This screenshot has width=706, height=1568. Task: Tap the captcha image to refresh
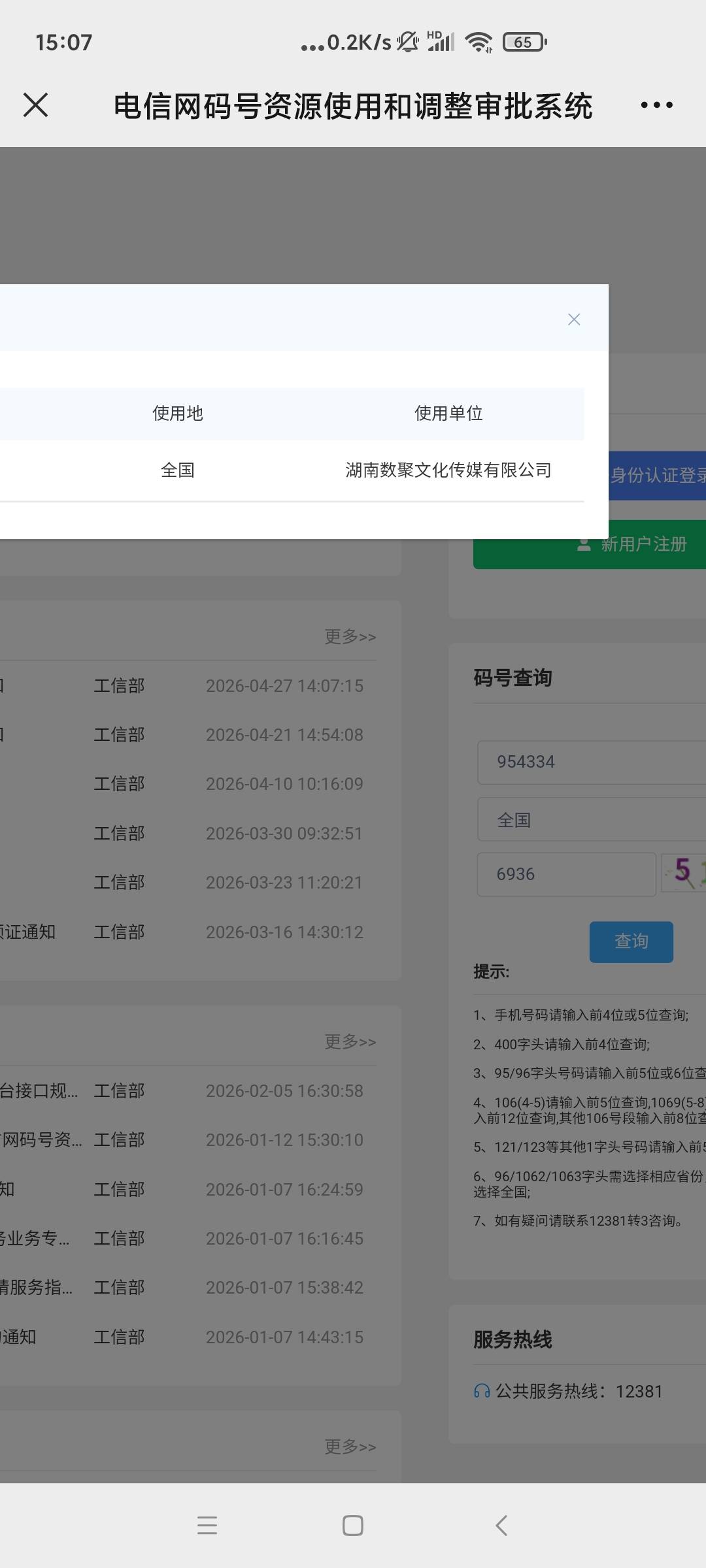(684, 873)
